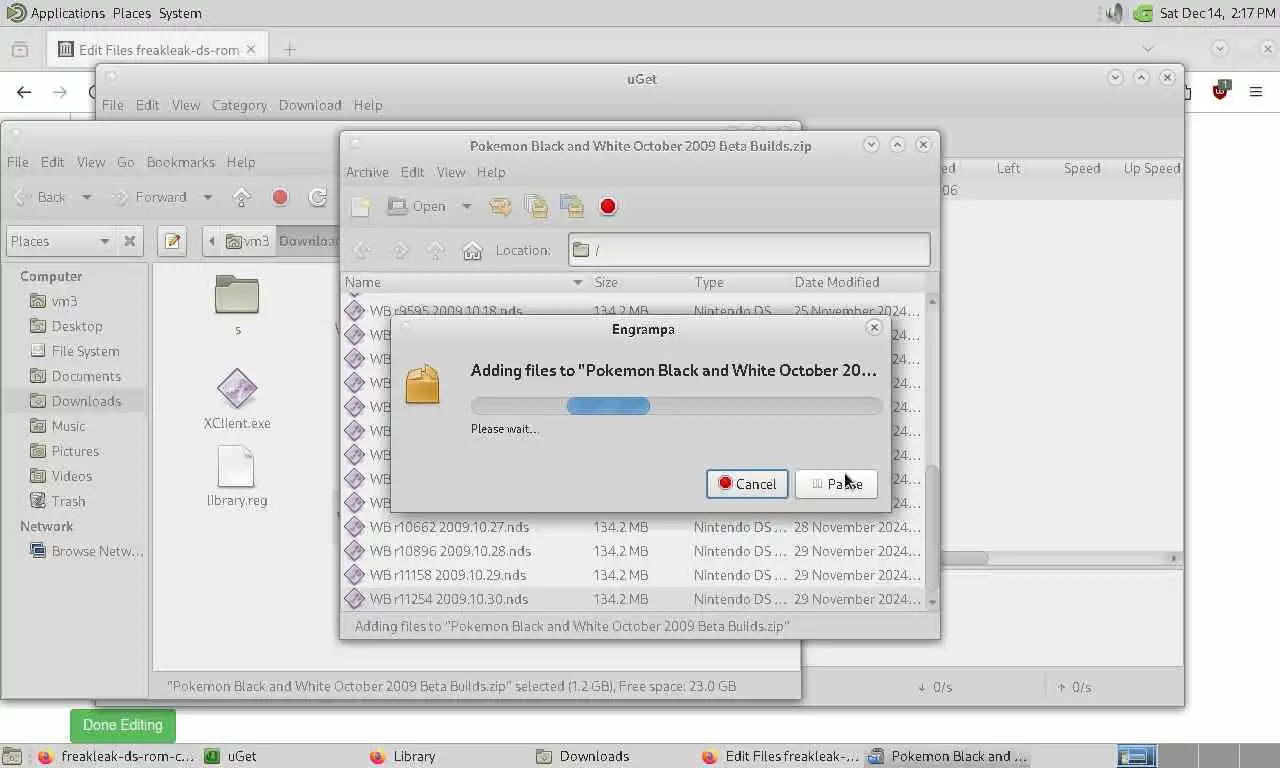The image size is (1280, 768).
Task: Expand Forward history dropdown in file manager
Action: click(x=208, y=197)
